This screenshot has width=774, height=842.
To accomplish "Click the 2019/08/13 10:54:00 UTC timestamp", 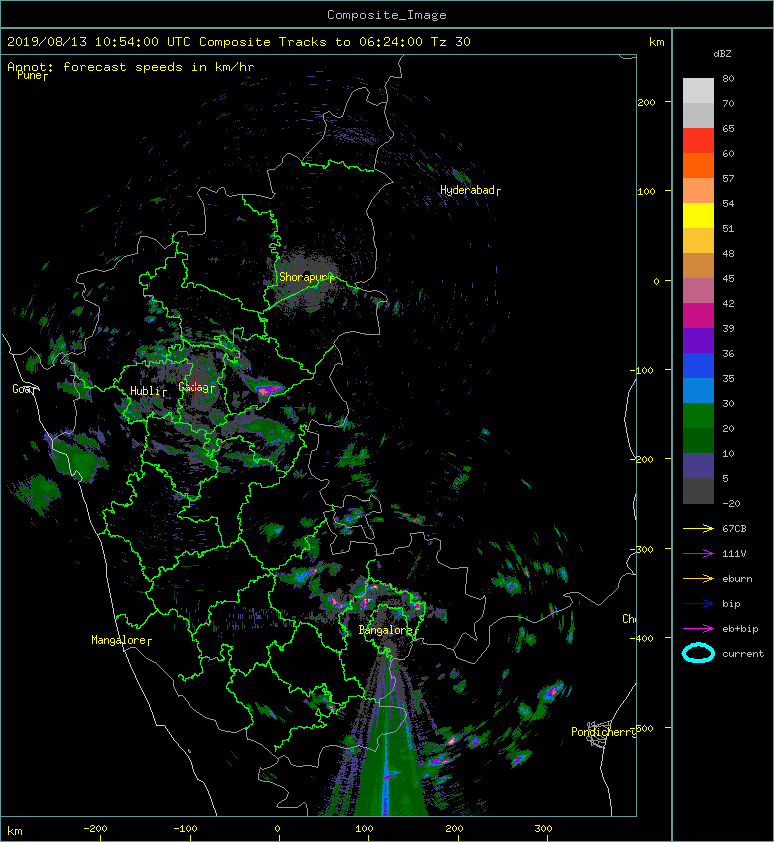I will tap(98, 42).
